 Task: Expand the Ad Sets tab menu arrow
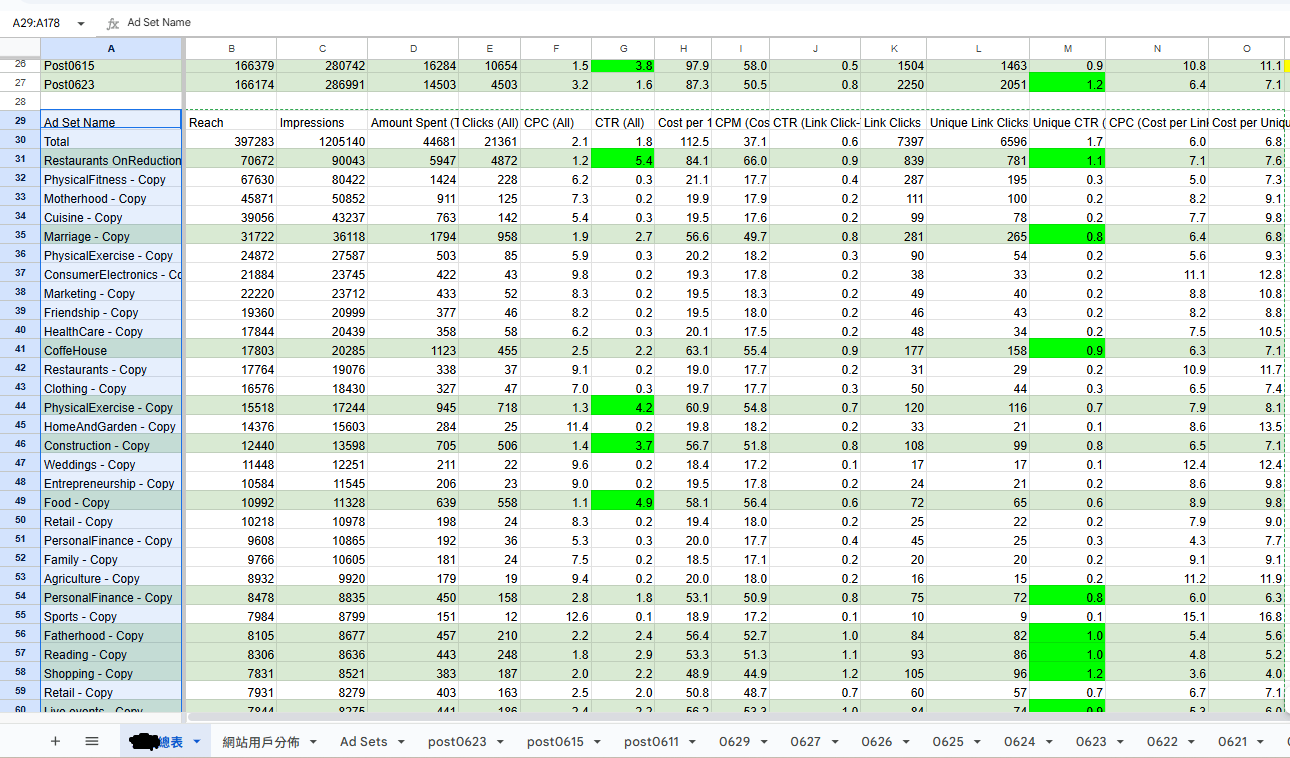coord(401,742)
